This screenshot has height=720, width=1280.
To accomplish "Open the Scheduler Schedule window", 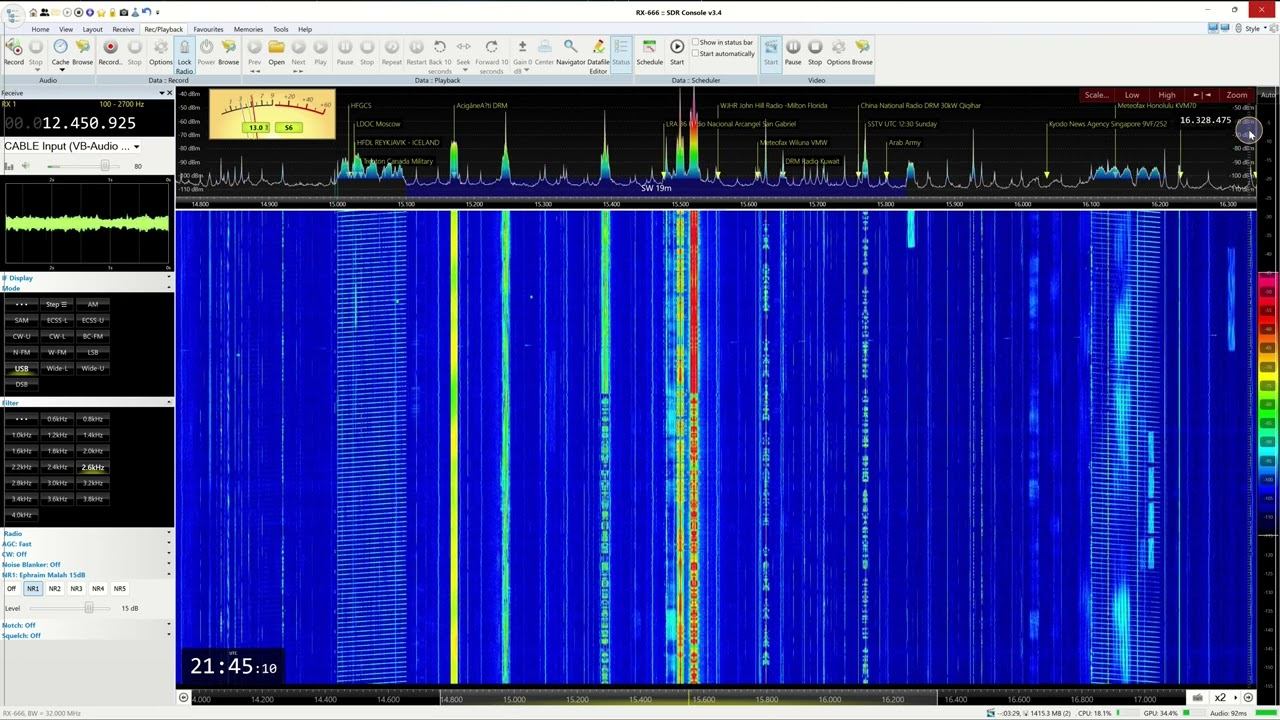I will pos(649,52).
